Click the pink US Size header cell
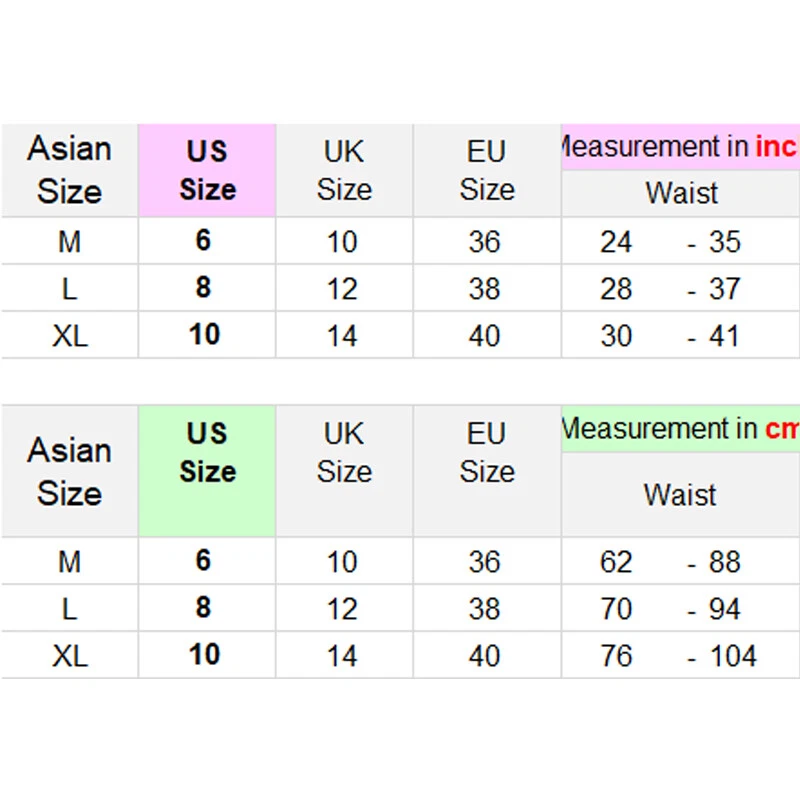This screenshot has height=800, width=800. tap(207, 170)
